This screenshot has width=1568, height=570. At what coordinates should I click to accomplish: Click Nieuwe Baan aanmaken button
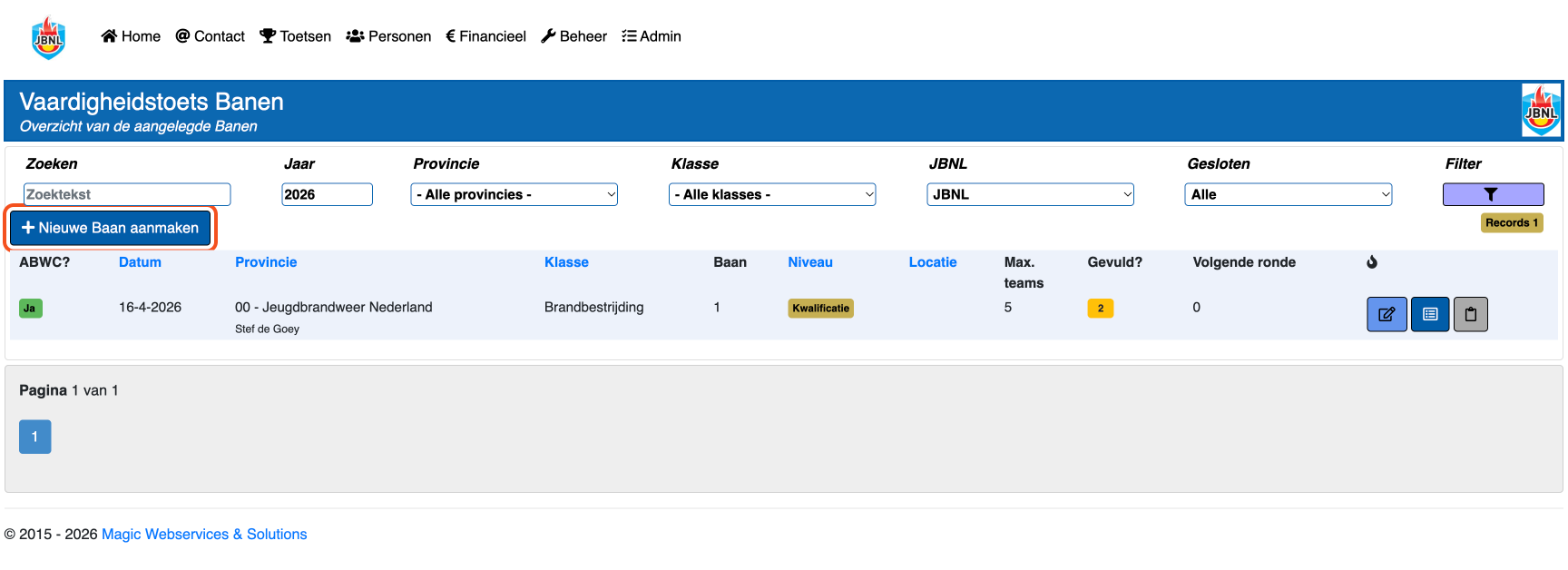111,228
